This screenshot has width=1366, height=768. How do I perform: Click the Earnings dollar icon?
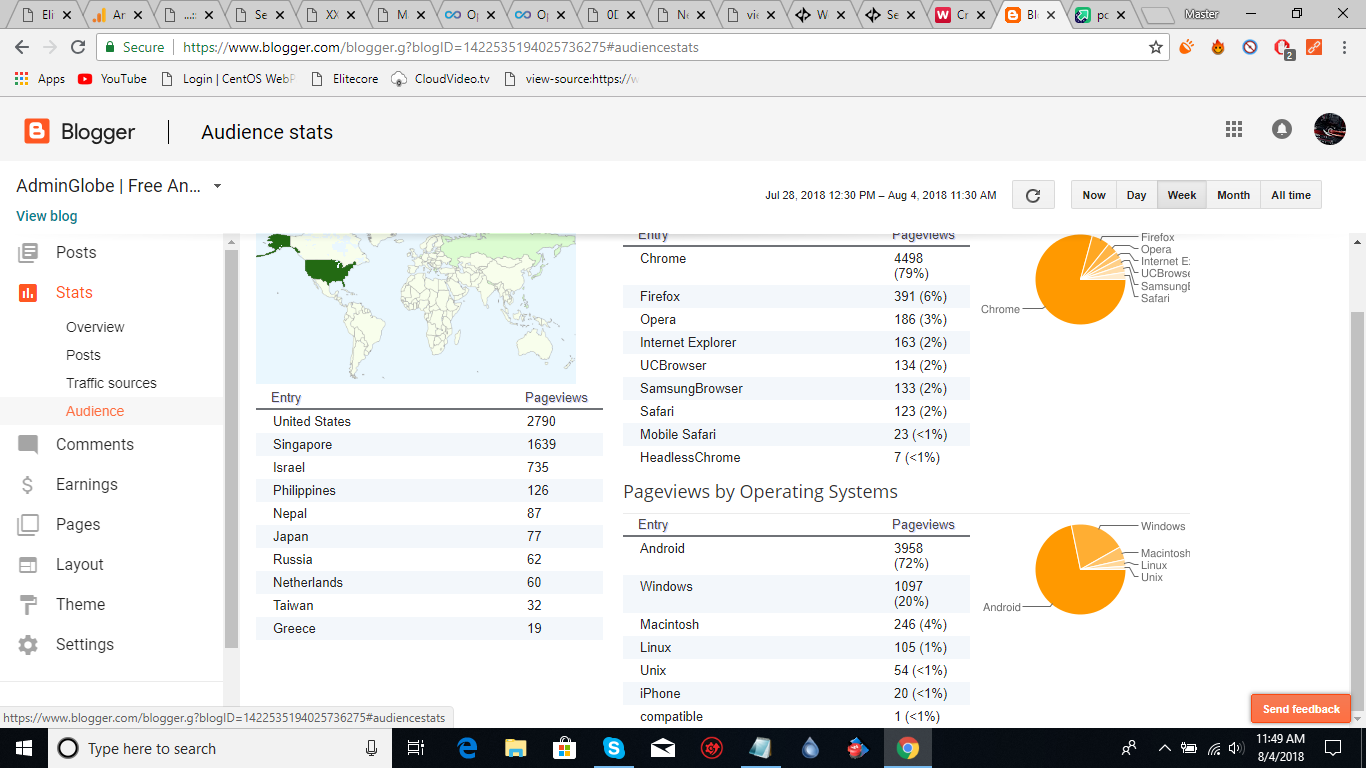point(28,484)
